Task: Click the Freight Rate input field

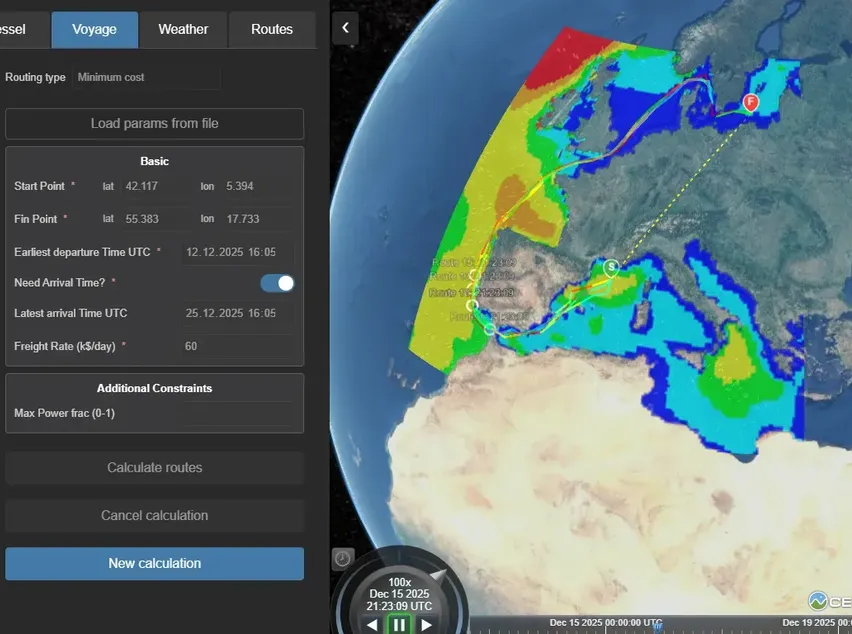Action: 238,346
